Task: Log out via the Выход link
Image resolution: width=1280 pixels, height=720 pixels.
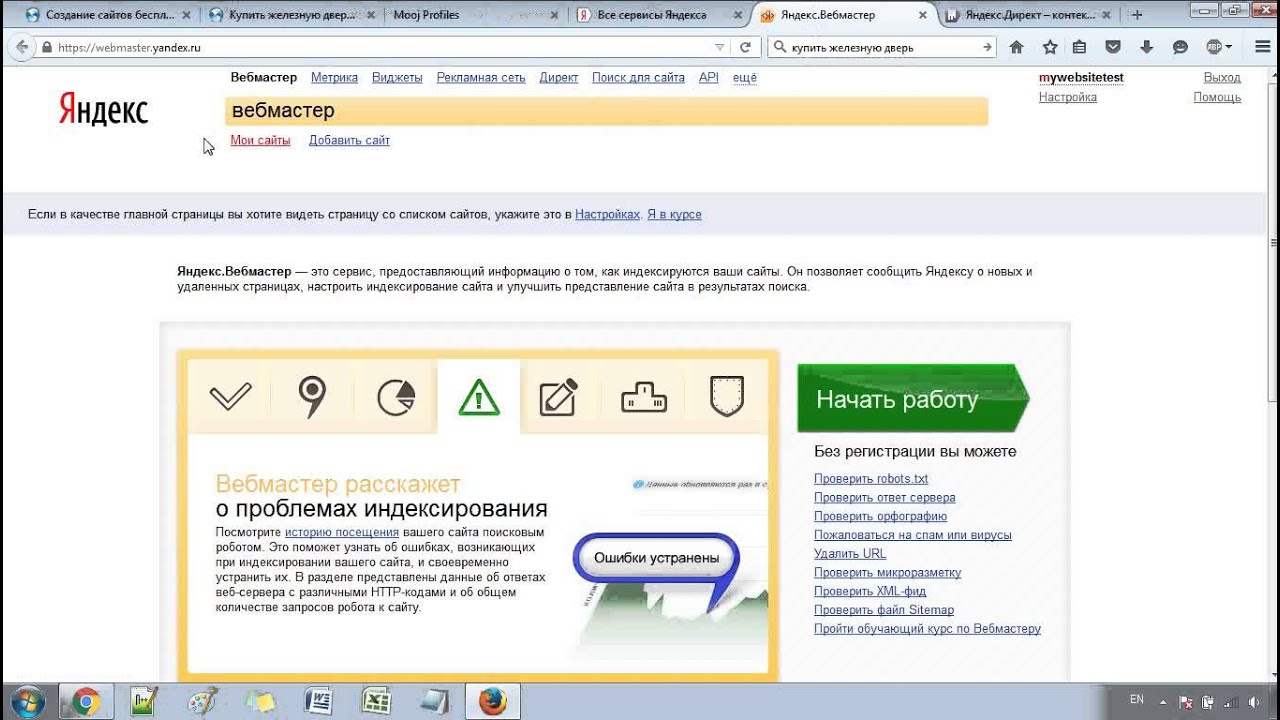Action: (x=1222, y=77)
